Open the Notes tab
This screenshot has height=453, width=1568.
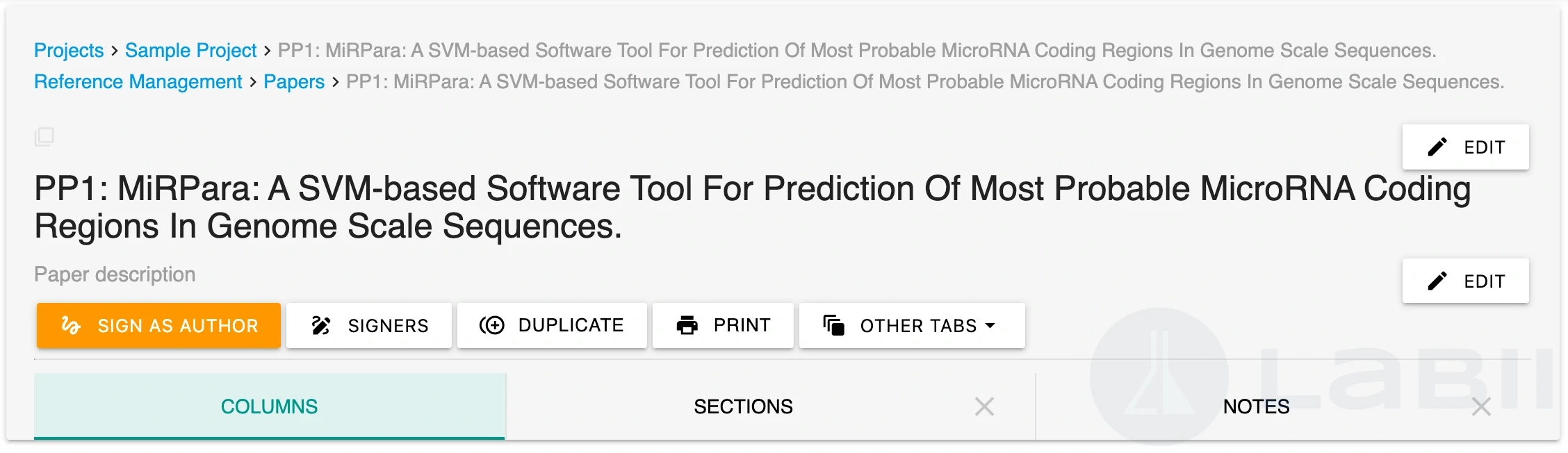(x=1256, y=406)
